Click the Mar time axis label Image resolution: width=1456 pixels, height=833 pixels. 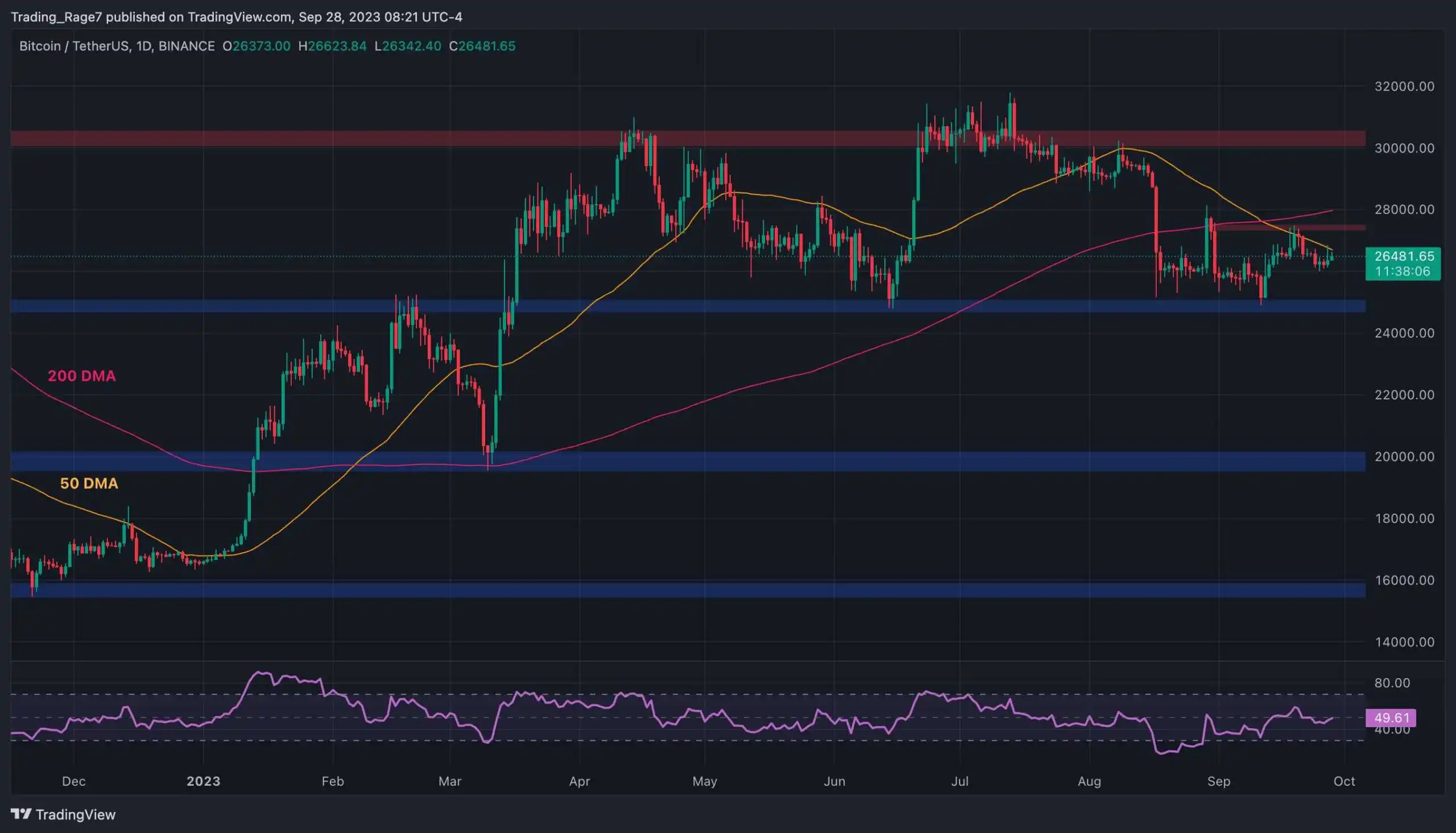pos(450,781)
